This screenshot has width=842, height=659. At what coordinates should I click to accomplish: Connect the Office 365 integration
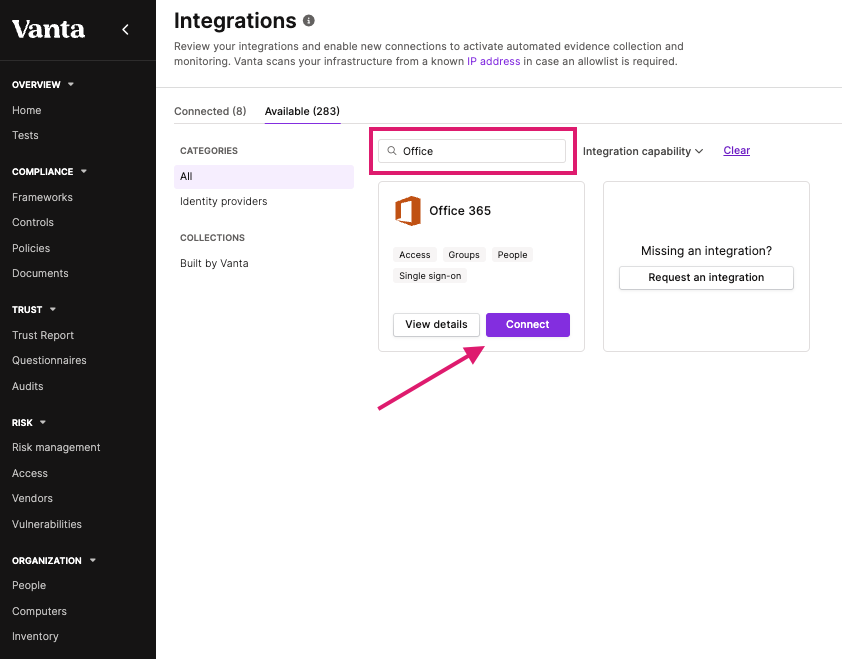528,325
